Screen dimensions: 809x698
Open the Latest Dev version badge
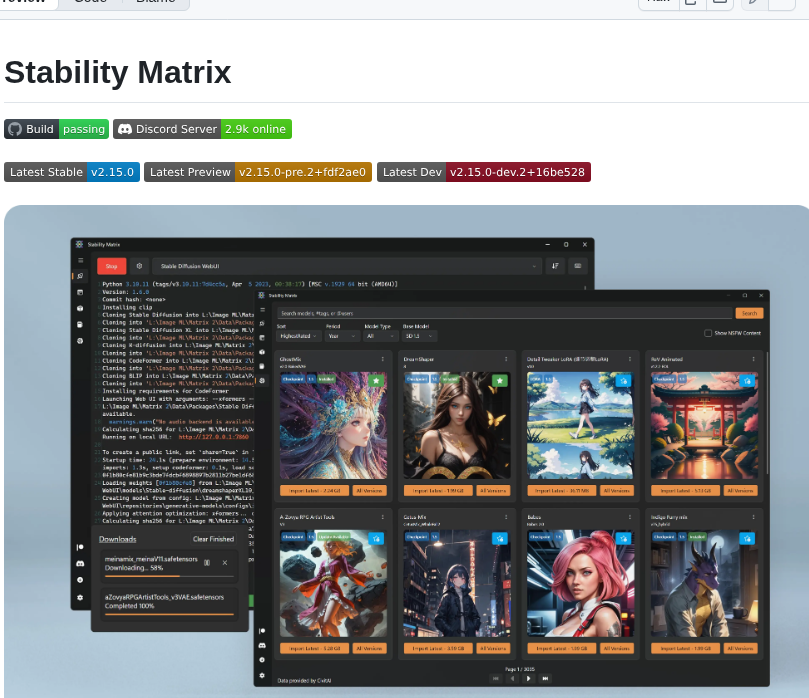(484, 172)
